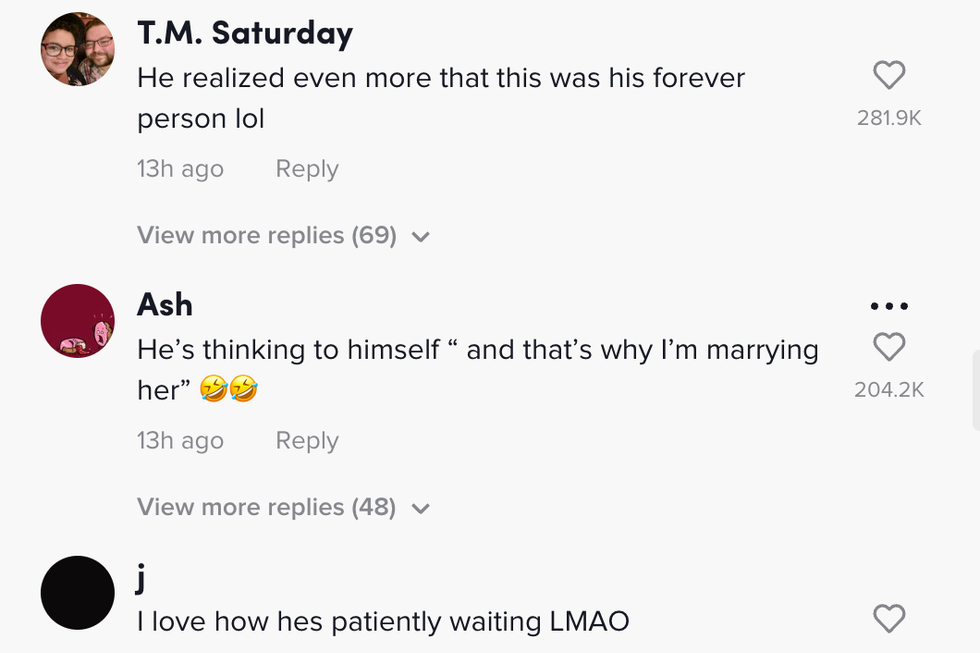Select the username j
This screenshot has height=653, width=980.
(143, 577)
